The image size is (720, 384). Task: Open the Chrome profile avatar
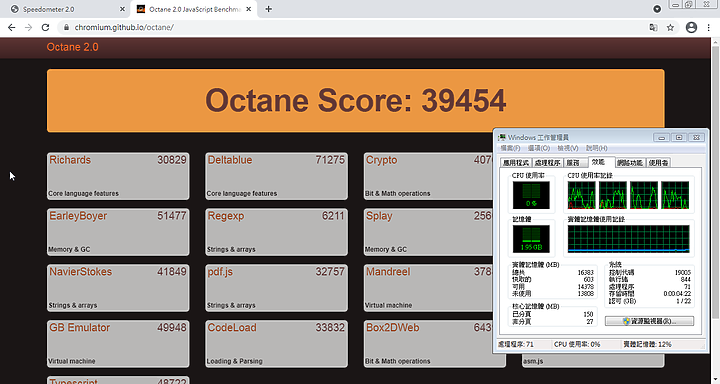[x=691, y=28]
